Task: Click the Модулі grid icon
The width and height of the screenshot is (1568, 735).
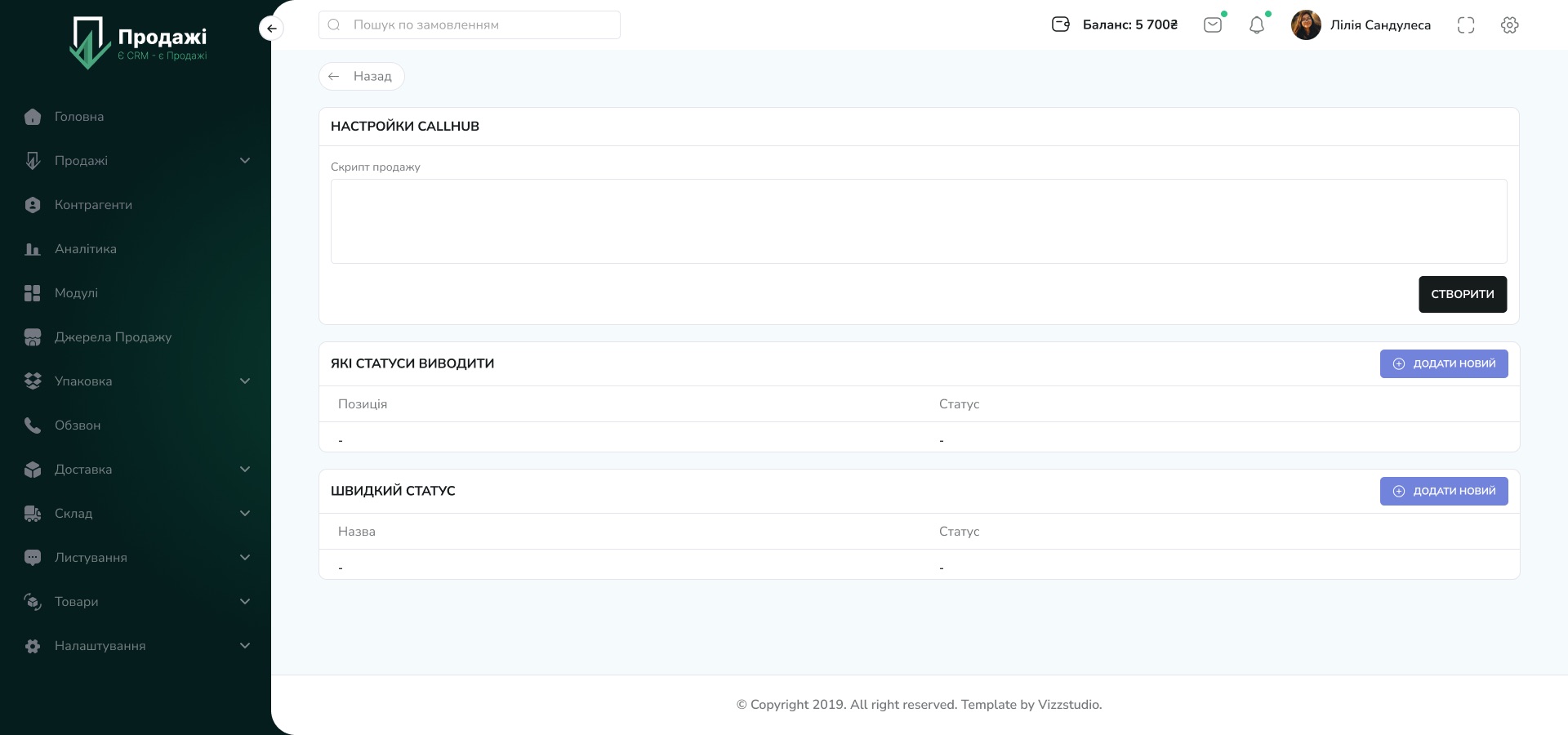Action: click(33, 293)
